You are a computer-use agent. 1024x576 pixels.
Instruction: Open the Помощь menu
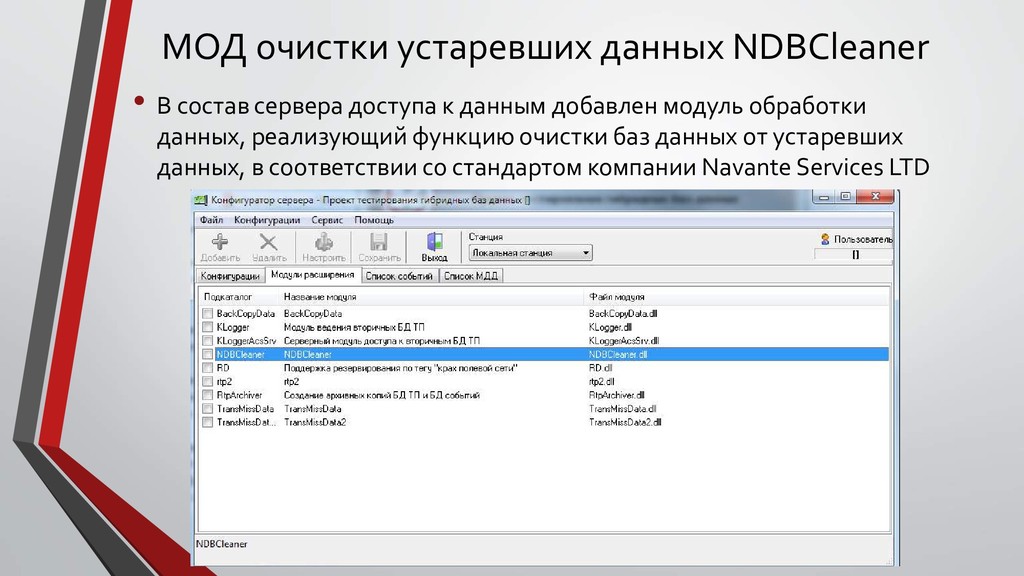pos(374,220)
